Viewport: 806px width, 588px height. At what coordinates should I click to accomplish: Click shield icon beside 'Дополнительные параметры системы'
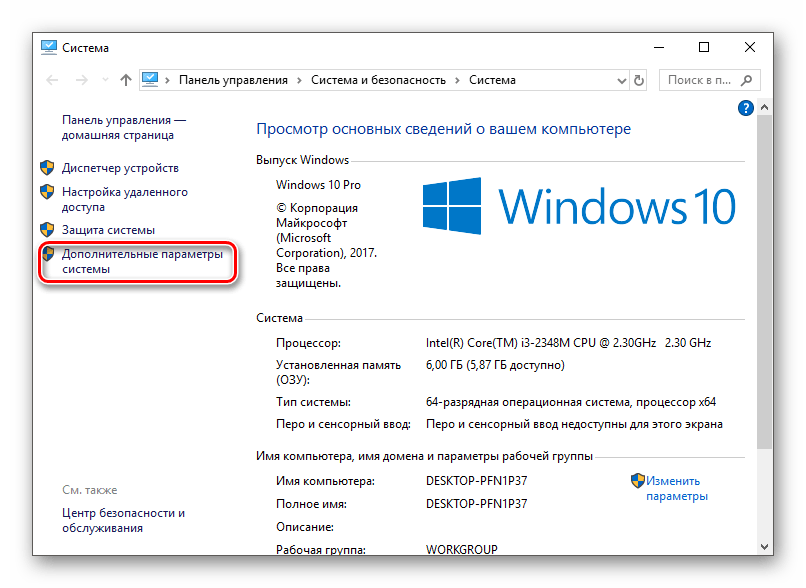tap(48, 253)
